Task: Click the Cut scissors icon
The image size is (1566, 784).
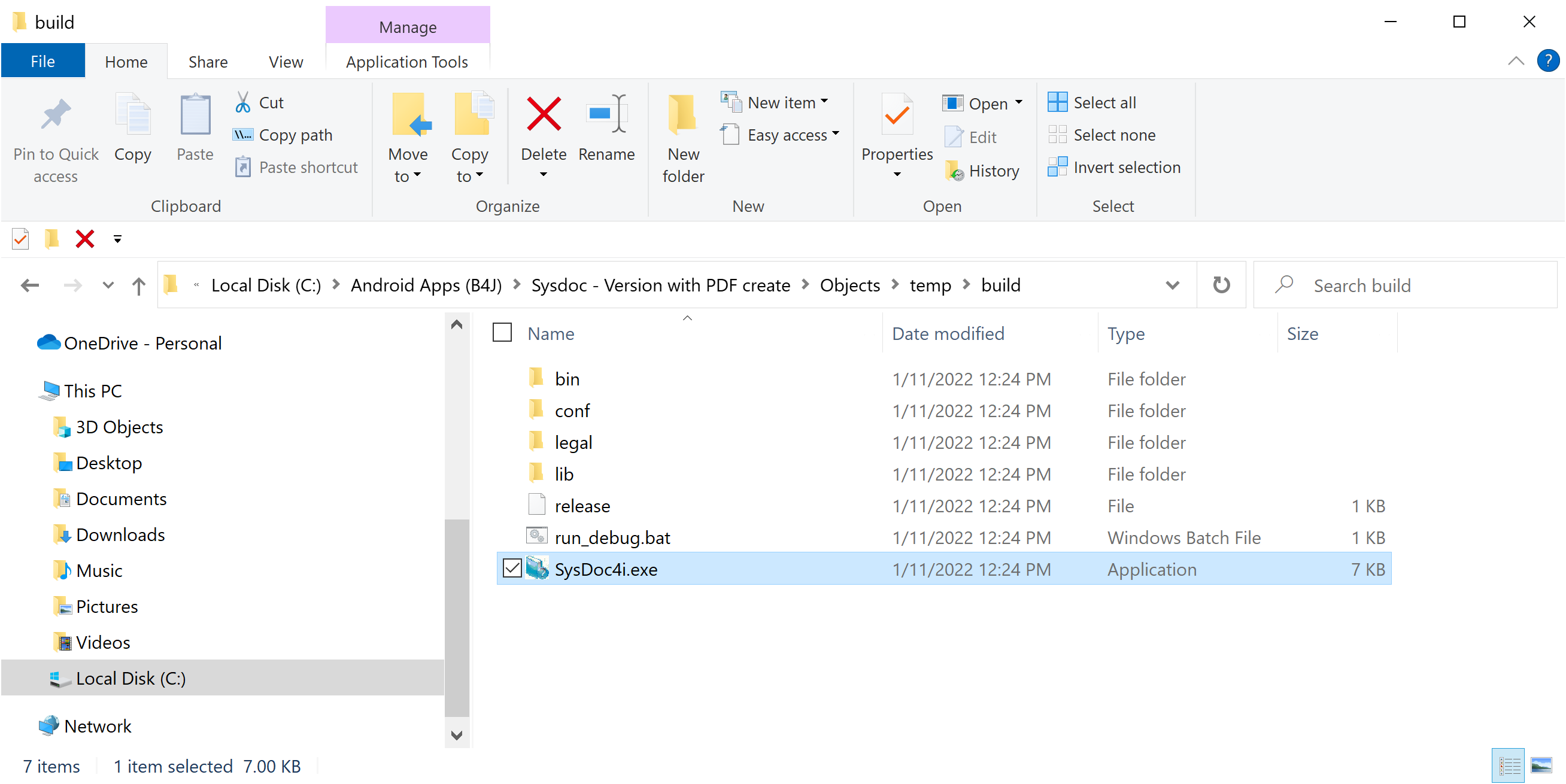Action: pyautogui.click(x=242, y=103)
